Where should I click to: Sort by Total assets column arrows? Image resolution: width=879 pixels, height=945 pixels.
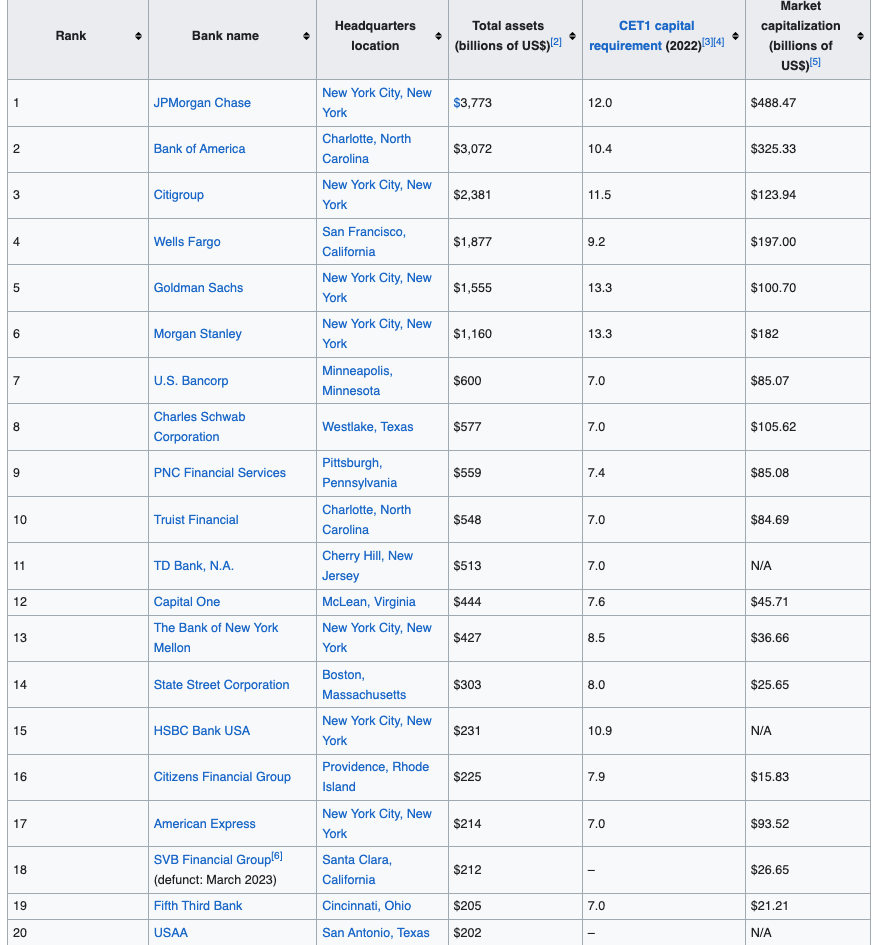pyautogui.click(x=572, y=36)
